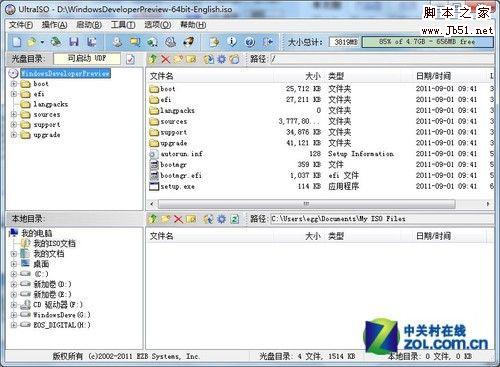Image resolution: width=500 pixels, height=367 pixels.
Task: Click the horizontal scrollbar under image file list
Action: (x=307, y=204)
